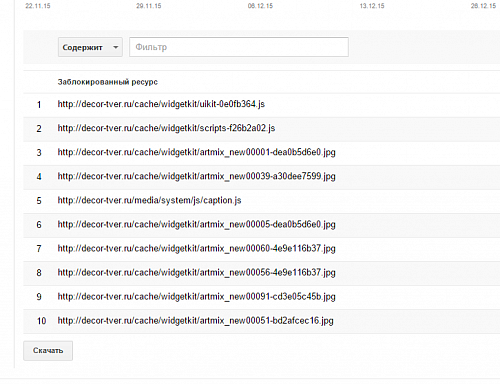The width and height of the screenshot is (500, 384).
Task: Select the chart date label 22.11.15
Action: (38, 6)
